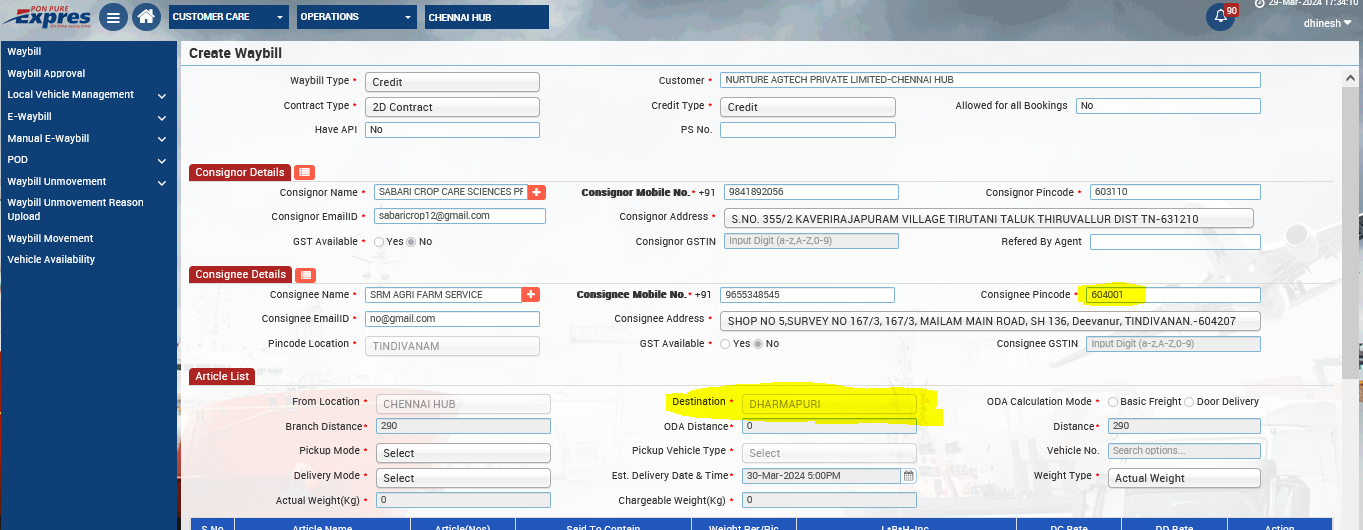This screenshot has height=530, width=1363.
Task: Open the Home icon button
Action: [146, 17]
